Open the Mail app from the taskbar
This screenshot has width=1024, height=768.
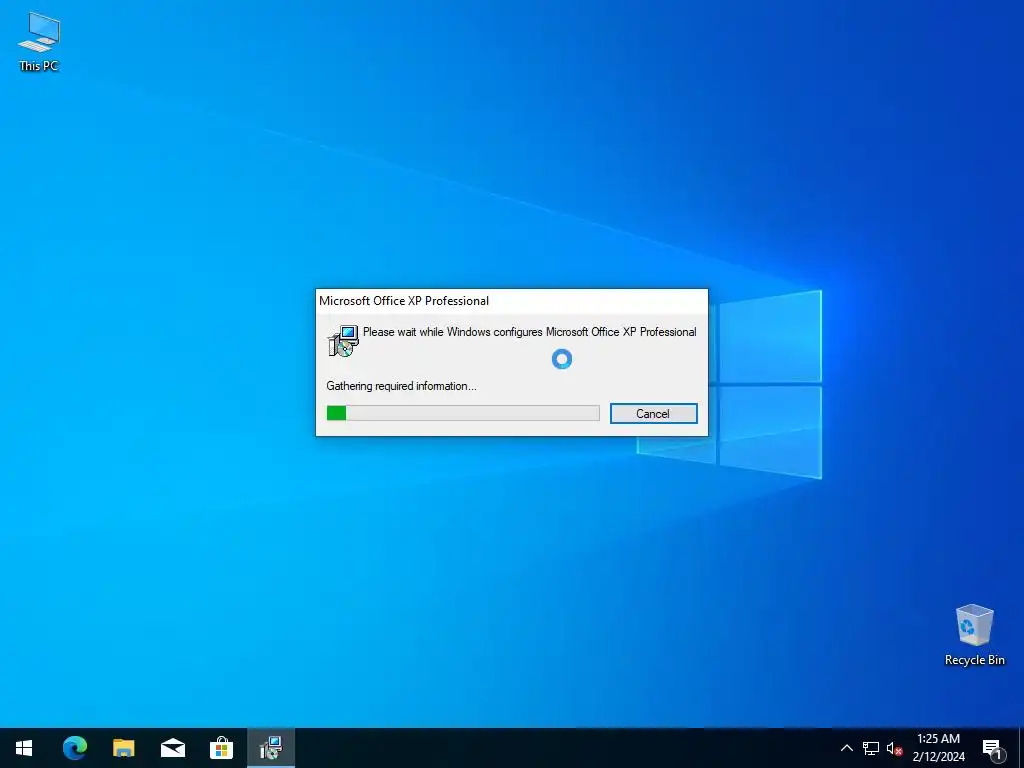point(172,748)
